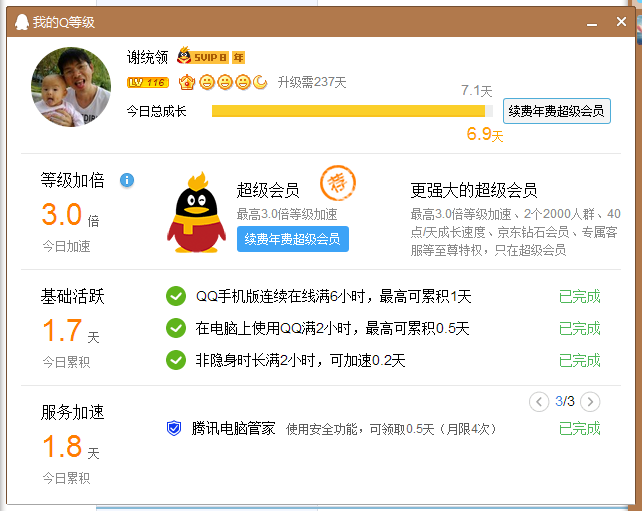642x511 pixels.
Task: Click 已完成 status for QQ手机版 task
Action: 579,296
